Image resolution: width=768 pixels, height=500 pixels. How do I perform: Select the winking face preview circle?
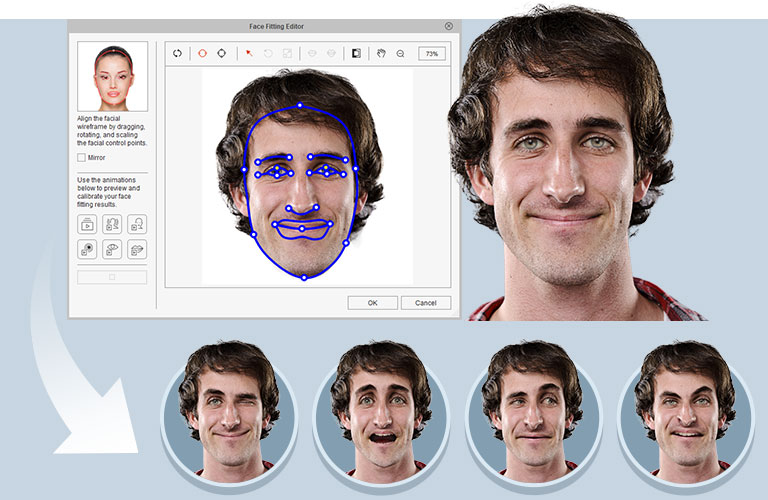229,410
